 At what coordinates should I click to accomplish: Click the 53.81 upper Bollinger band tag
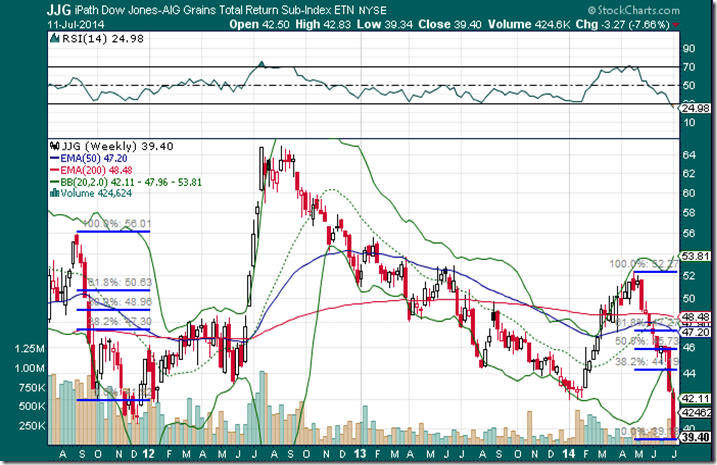click(x=696, y=256)
